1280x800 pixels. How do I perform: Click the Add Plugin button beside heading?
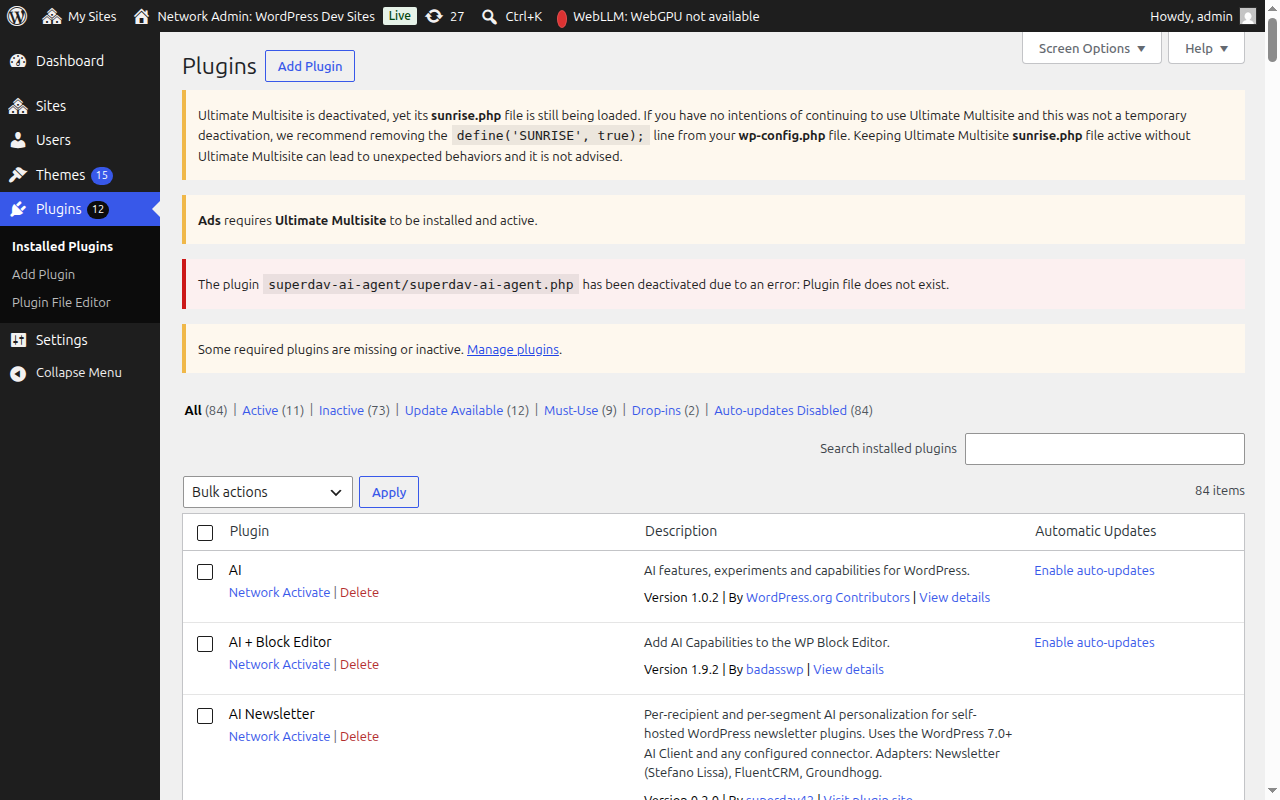pos(310,66)
